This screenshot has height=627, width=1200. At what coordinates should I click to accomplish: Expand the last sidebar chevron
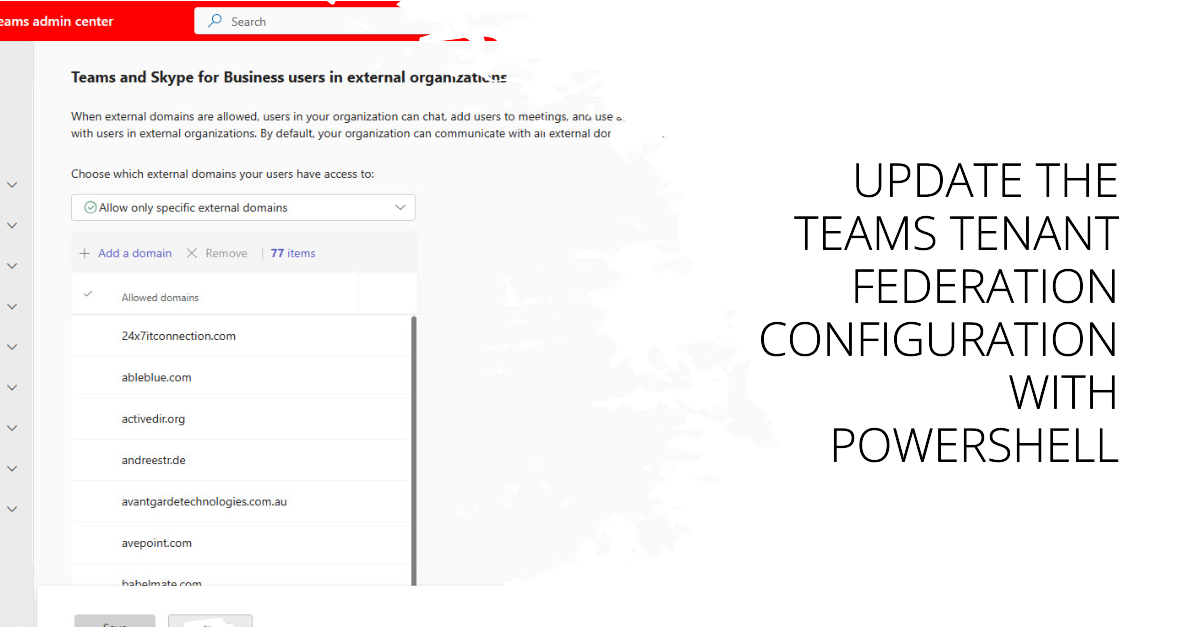click(x=12, y=509)
